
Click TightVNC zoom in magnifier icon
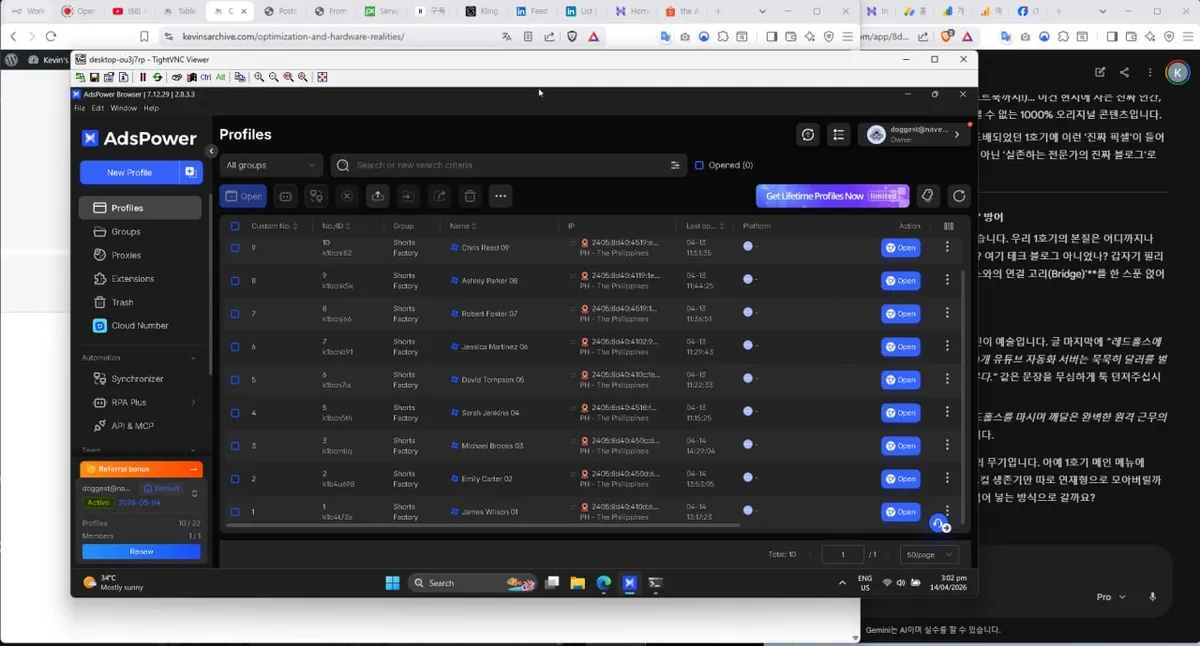(x=259, y=77)
